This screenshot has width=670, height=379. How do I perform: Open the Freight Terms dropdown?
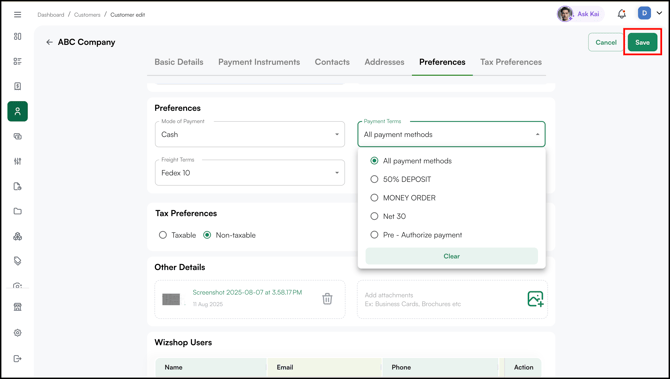click(x=250, y=173)
